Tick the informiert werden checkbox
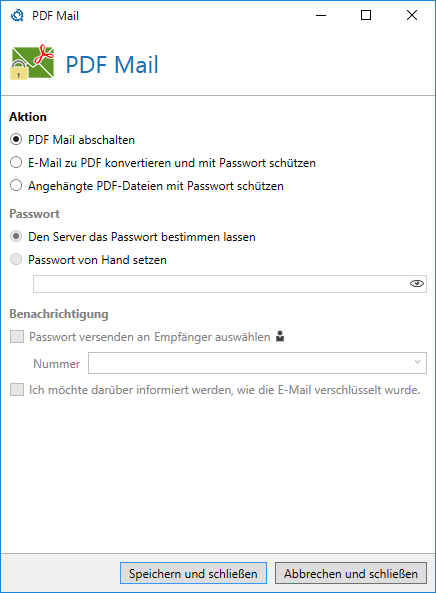Image resolution: width=436 pixels, height=593 pixels. pyautogui.click(x=17, y=390)
